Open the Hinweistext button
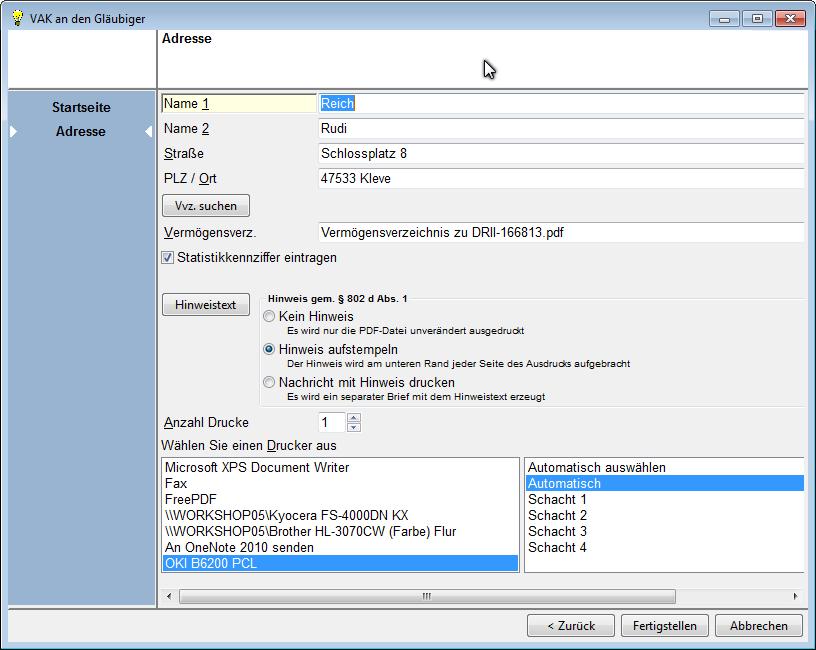The width and height of the screenshot is (816, 650). coord(206,305)
